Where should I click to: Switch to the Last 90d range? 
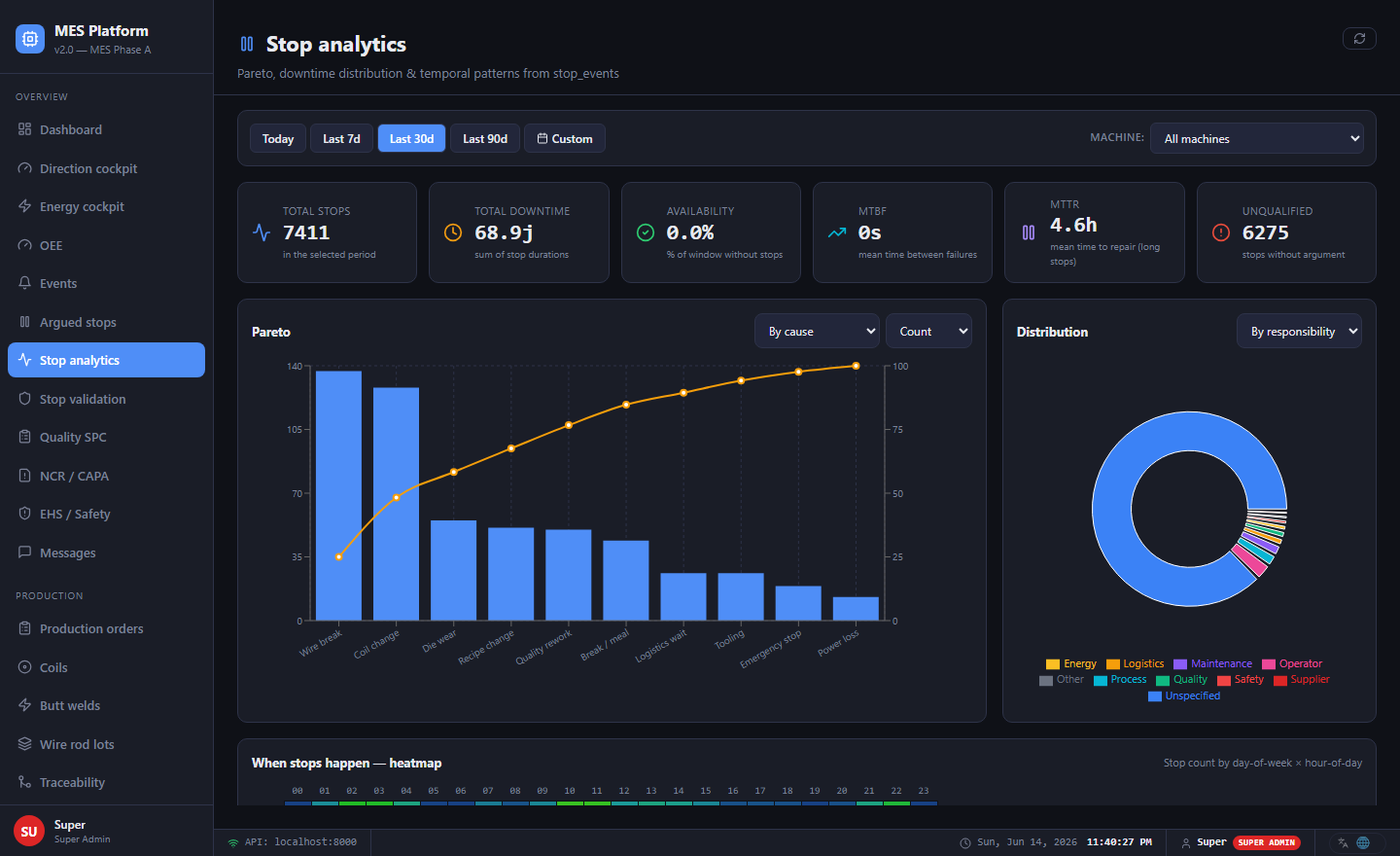coord(485,138)
